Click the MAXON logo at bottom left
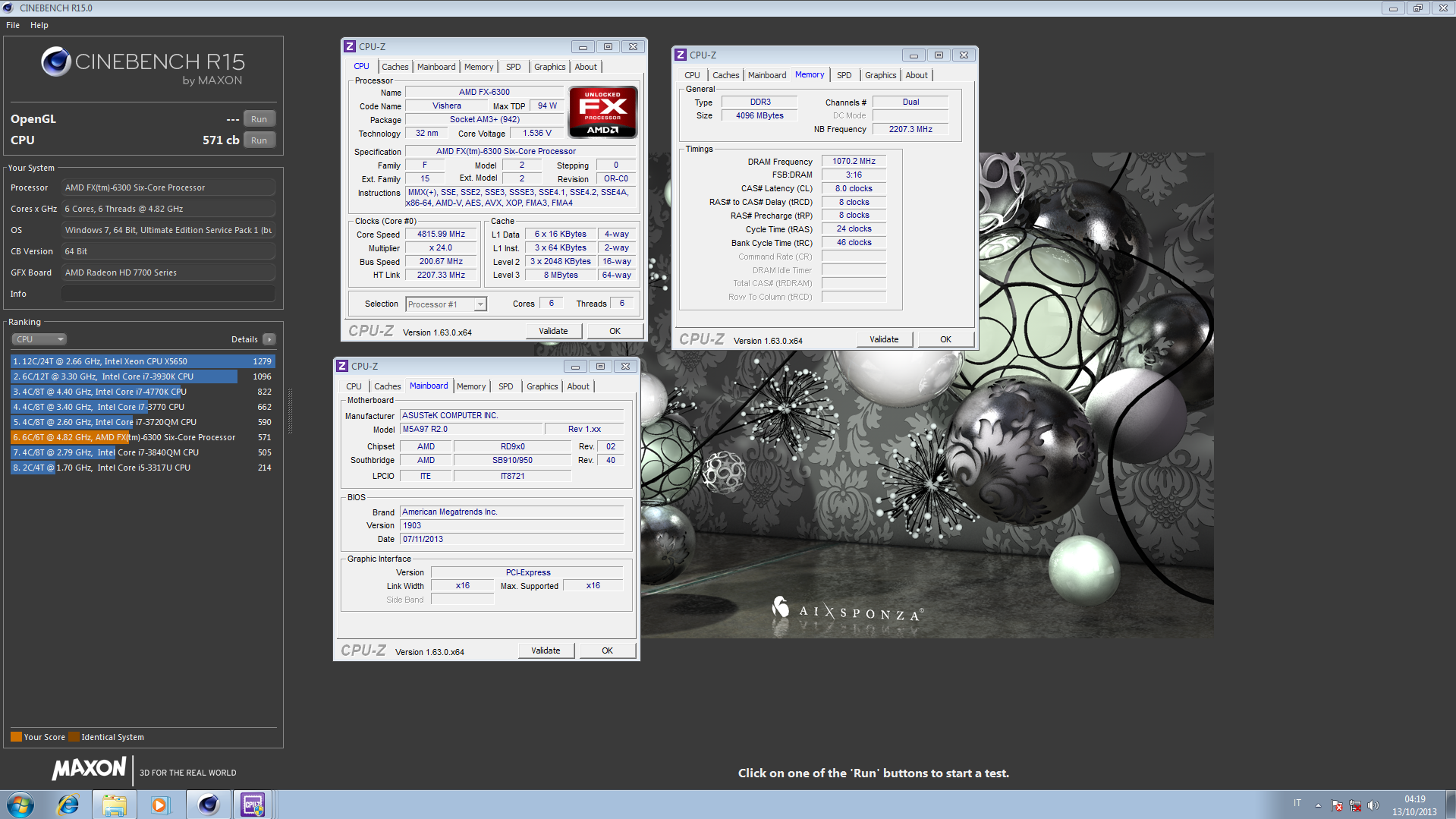The width and height of the screenshot is (1456, 819). coord(89,769)
